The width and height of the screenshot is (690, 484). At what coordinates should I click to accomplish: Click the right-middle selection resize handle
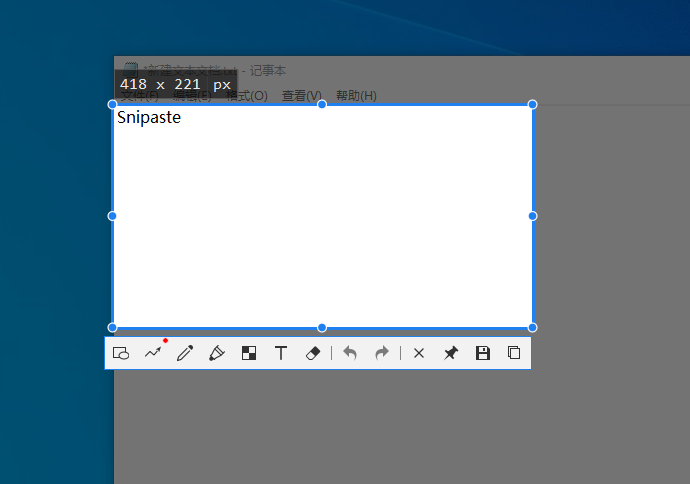(x=532, y=216)
